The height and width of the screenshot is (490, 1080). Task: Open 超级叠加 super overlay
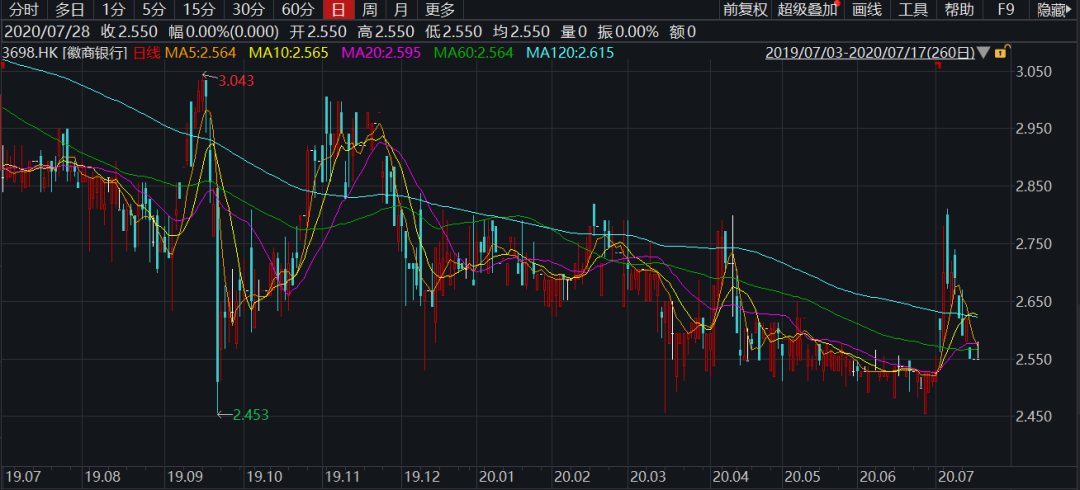tap(808, 10)
